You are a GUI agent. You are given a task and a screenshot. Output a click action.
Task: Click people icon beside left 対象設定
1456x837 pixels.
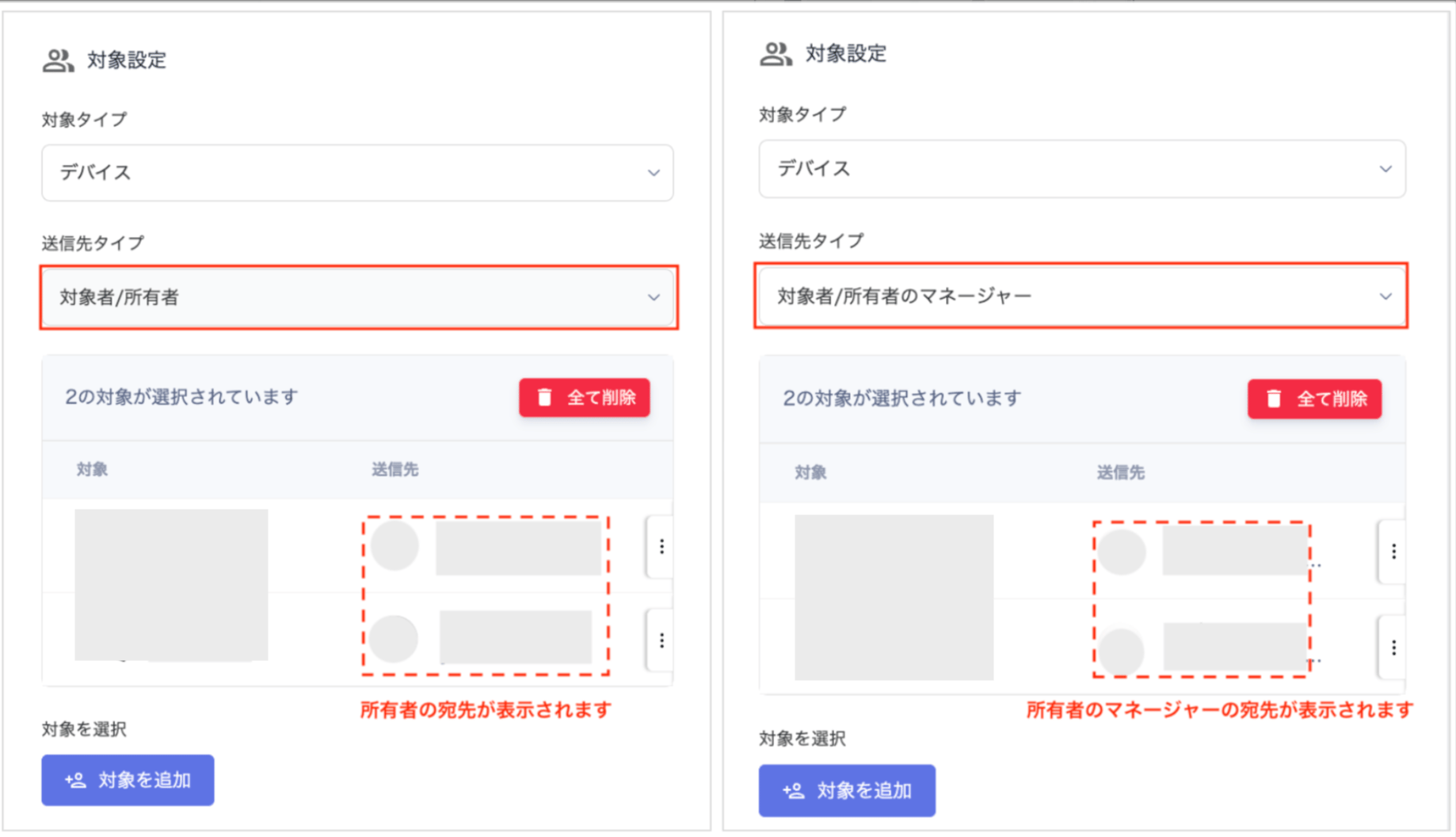(x=58, y=60)
